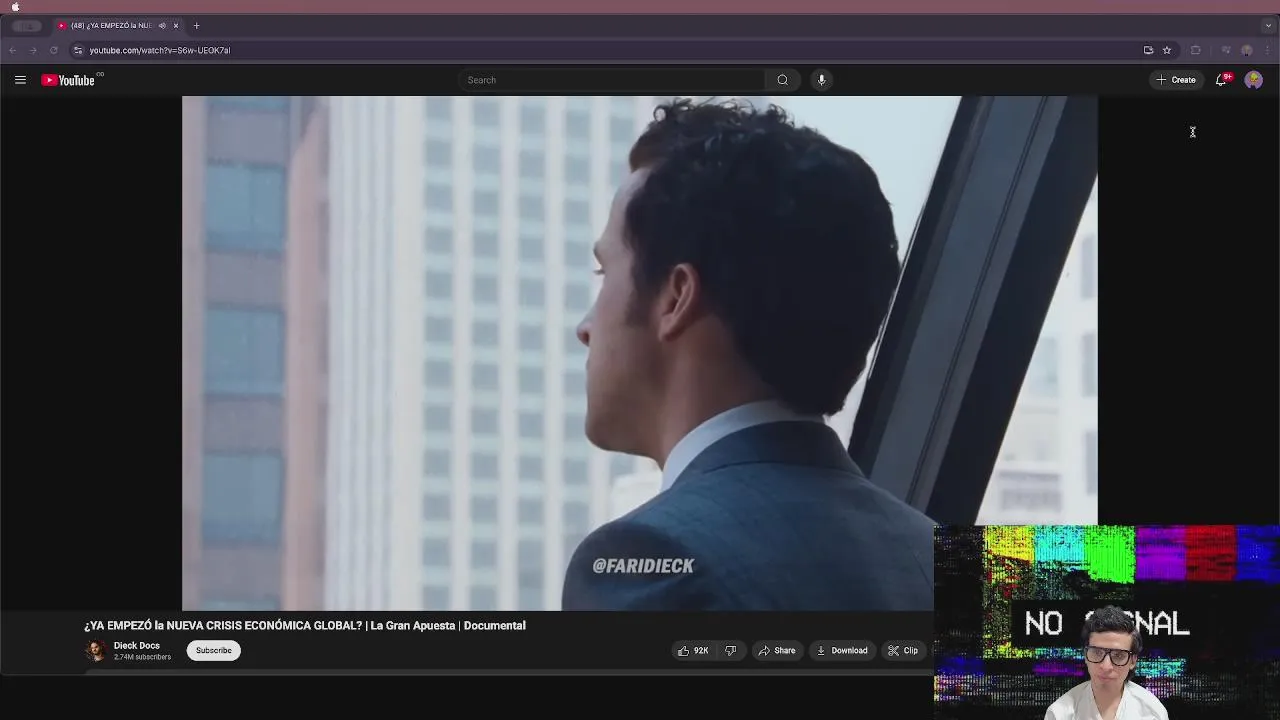
Task: Open Dieck Docs channel name link
Action: coord(137,645)
